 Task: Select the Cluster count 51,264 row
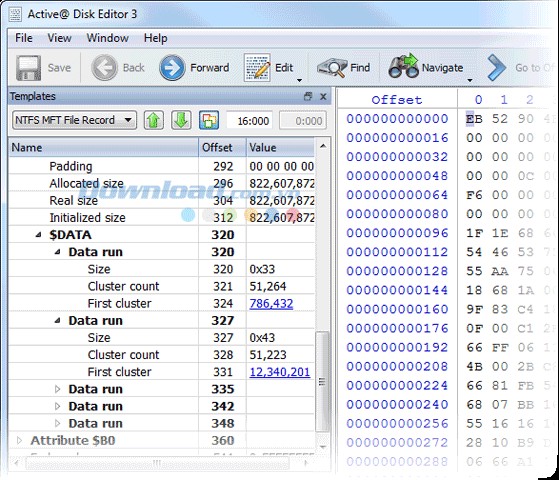(x=161, y=286)
